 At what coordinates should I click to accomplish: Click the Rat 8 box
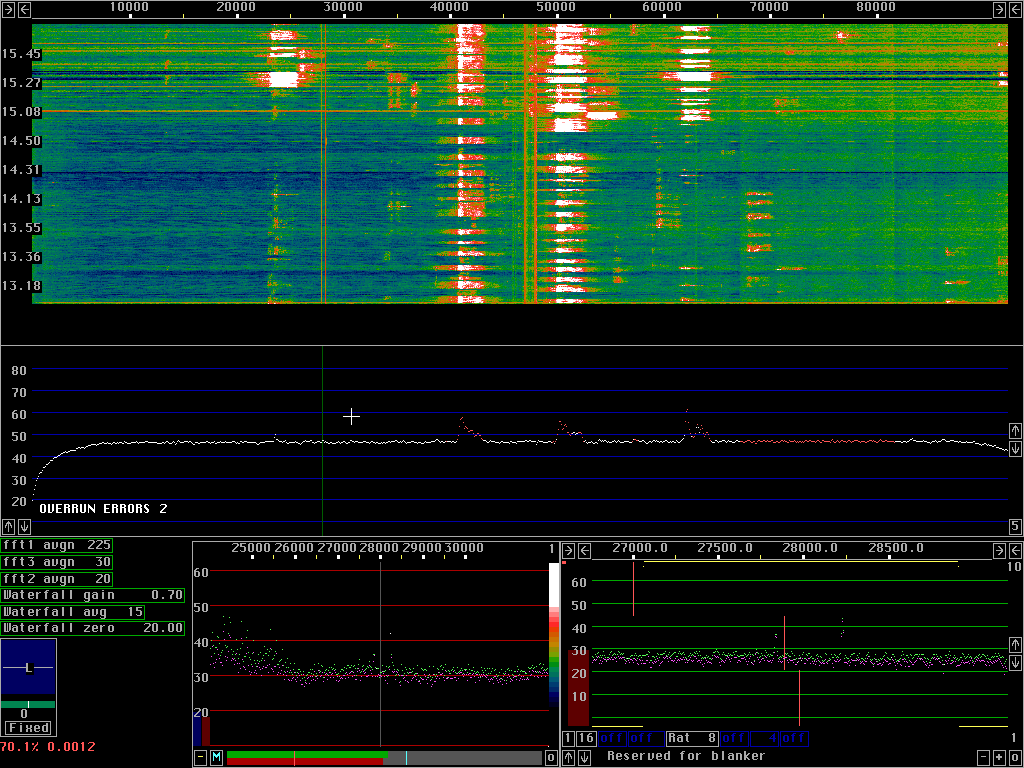point(692,739)
